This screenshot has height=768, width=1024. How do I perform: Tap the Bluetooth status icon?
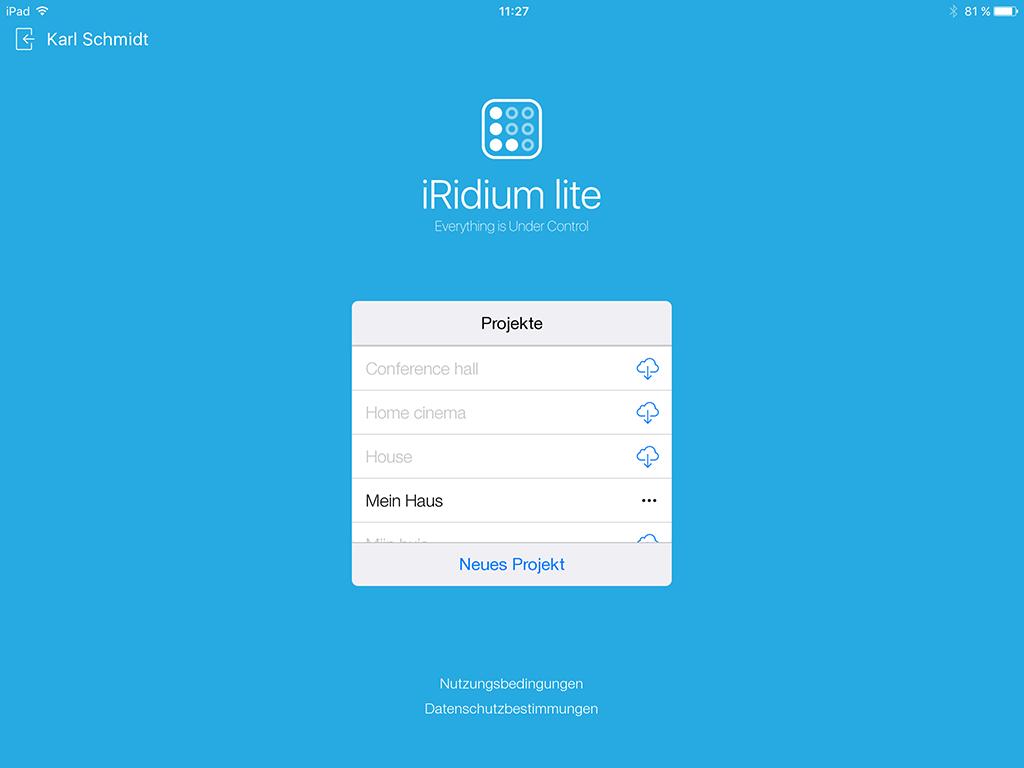953,11
